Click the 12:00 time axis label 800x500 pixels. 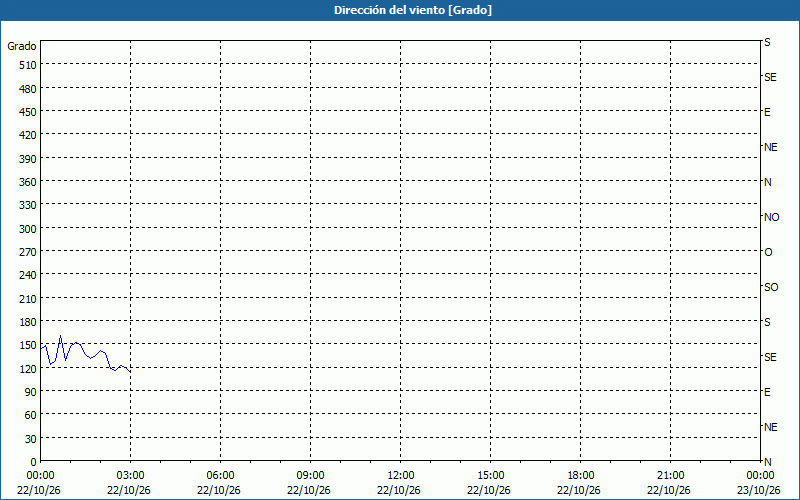[x=401, y=476]
